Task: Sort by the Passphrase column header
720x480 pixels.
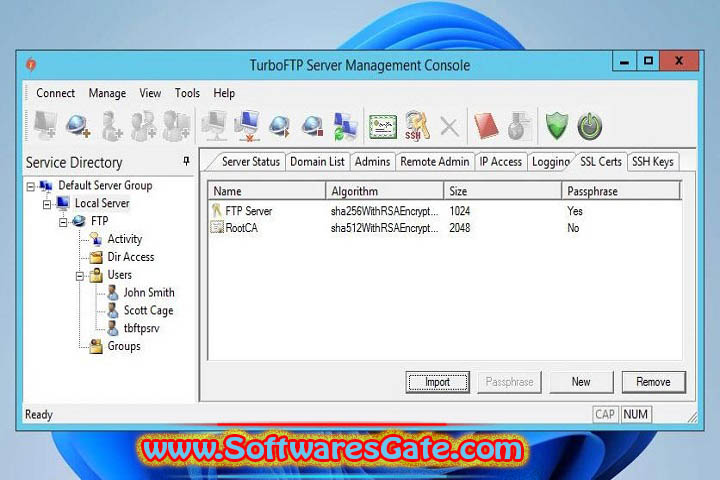Action: (x=620, y=191)
